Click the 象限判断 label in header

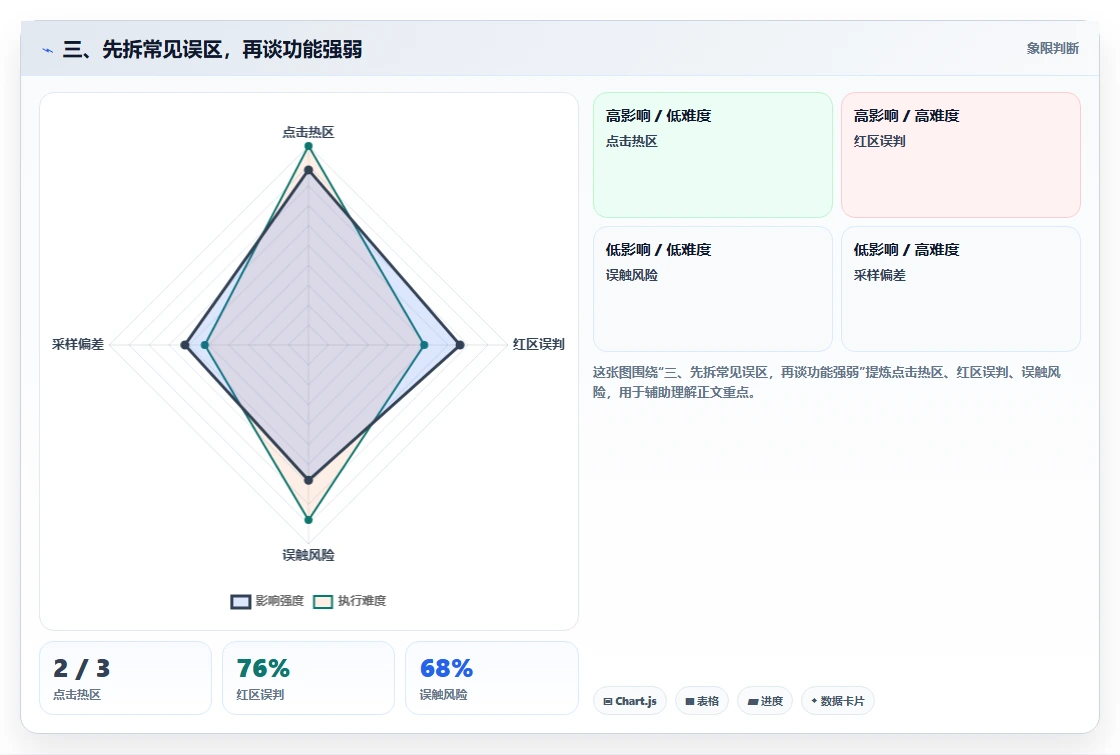coord(1052,49)
